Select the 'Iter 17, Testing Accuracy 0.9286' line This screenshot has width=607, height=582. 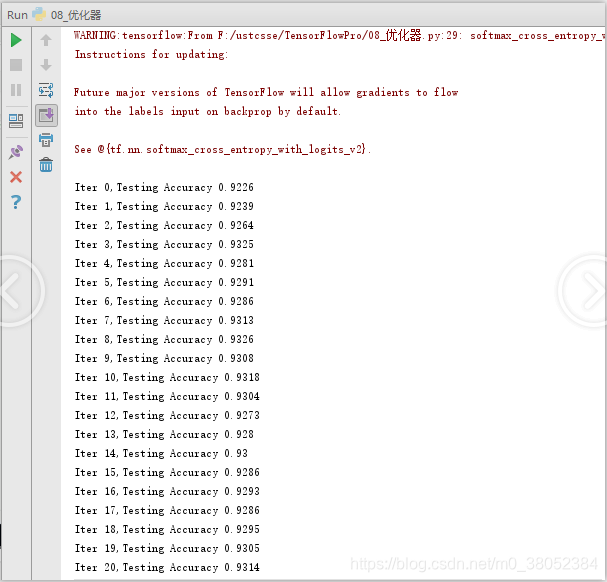click(x=167, y=510)
